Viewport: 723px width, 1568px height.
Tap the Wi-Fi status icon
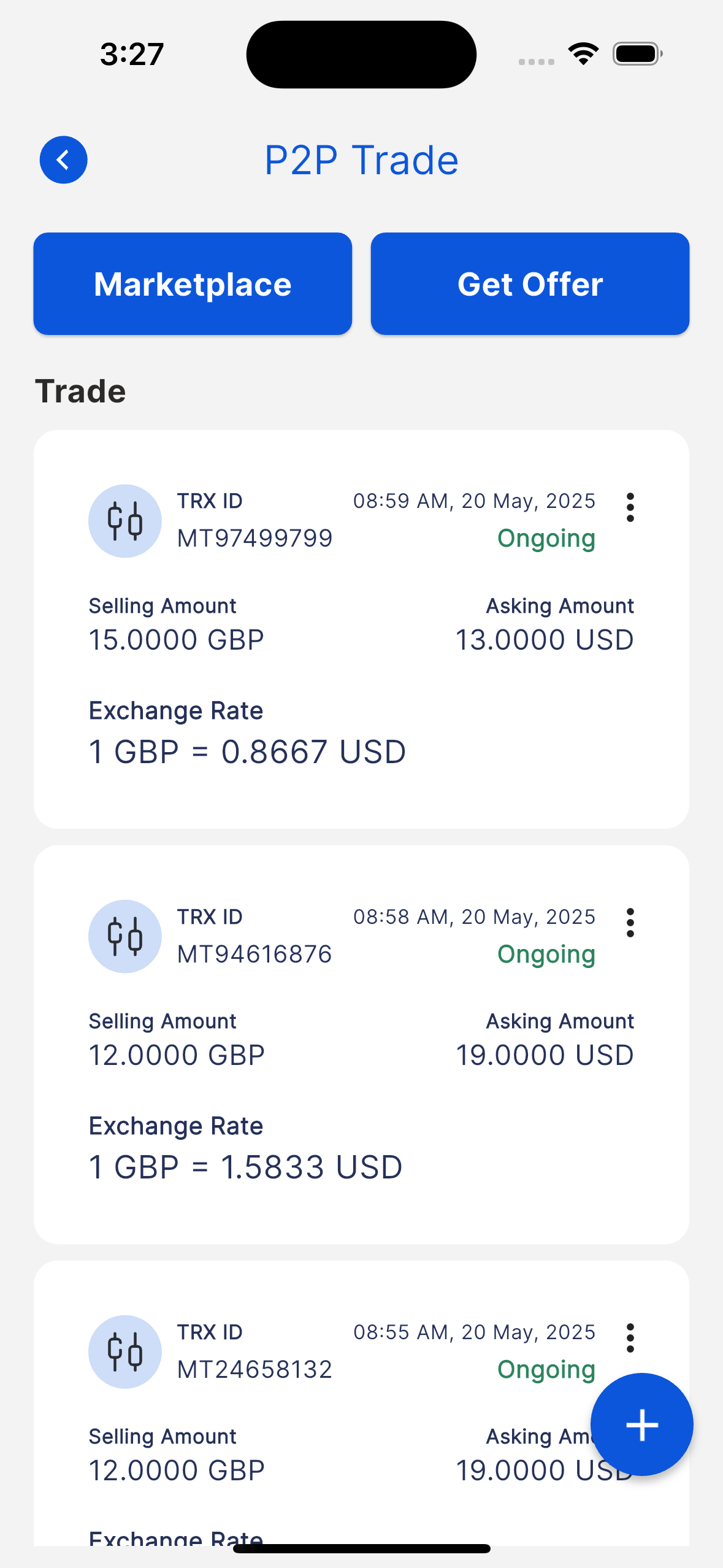click(583, 54)
